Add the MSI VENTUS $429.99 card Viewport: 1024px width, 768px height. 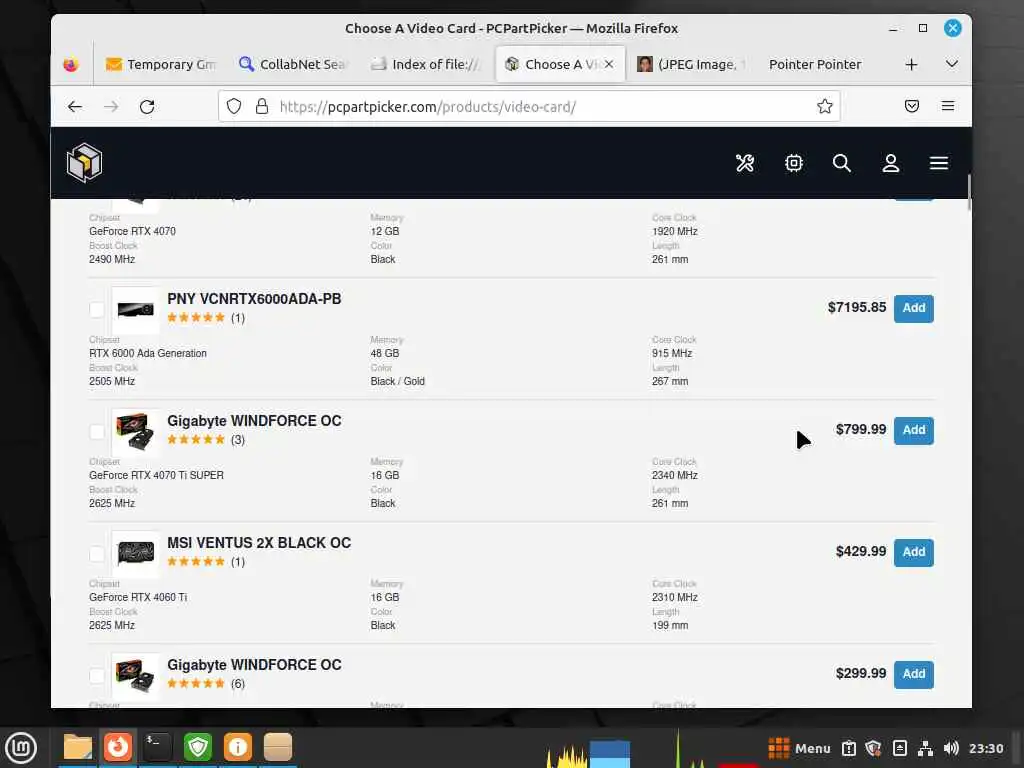914,552
